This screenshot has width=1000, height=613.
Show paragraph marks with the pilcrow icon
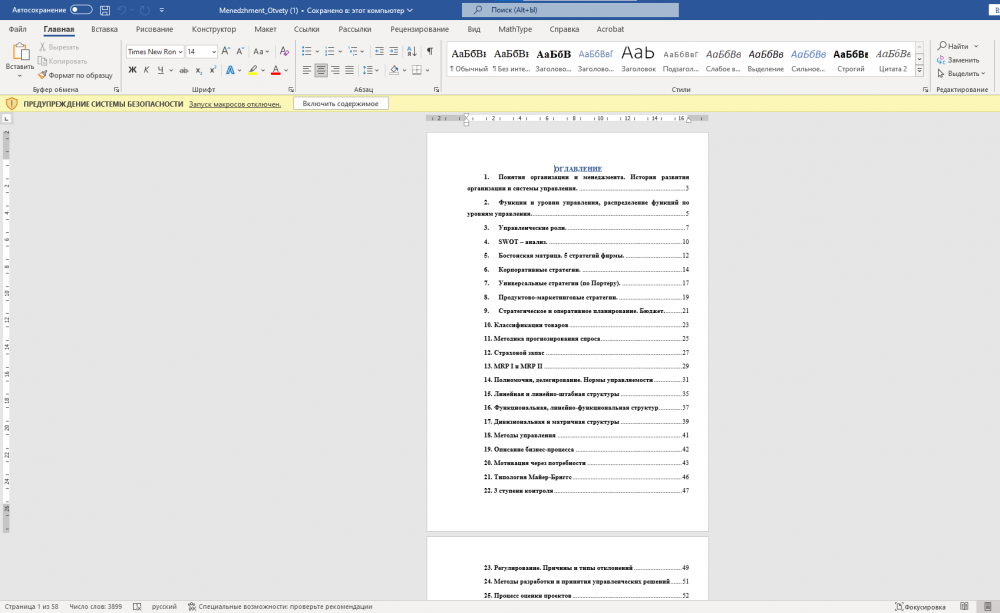coord(430,51)
